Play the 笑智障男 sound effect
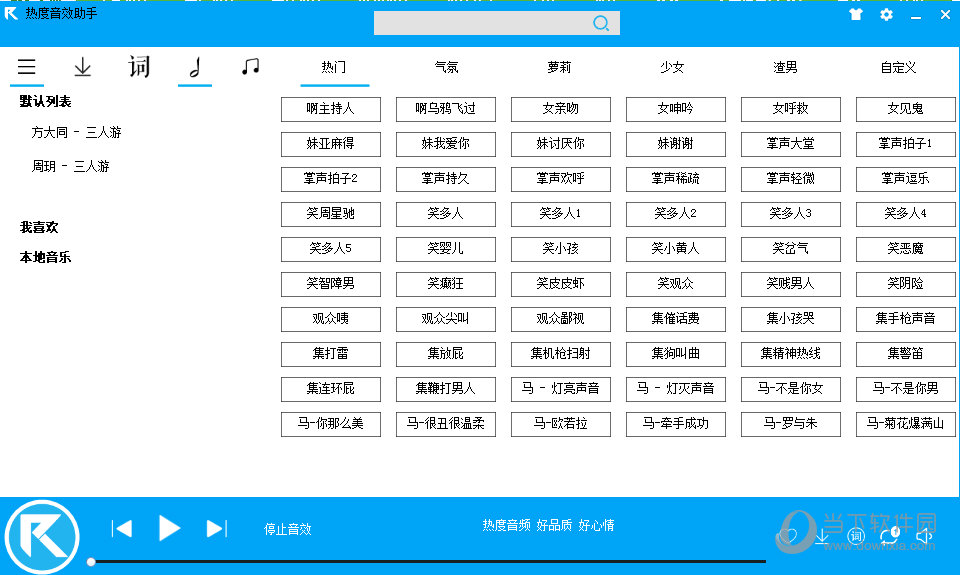 pos(331,284)
